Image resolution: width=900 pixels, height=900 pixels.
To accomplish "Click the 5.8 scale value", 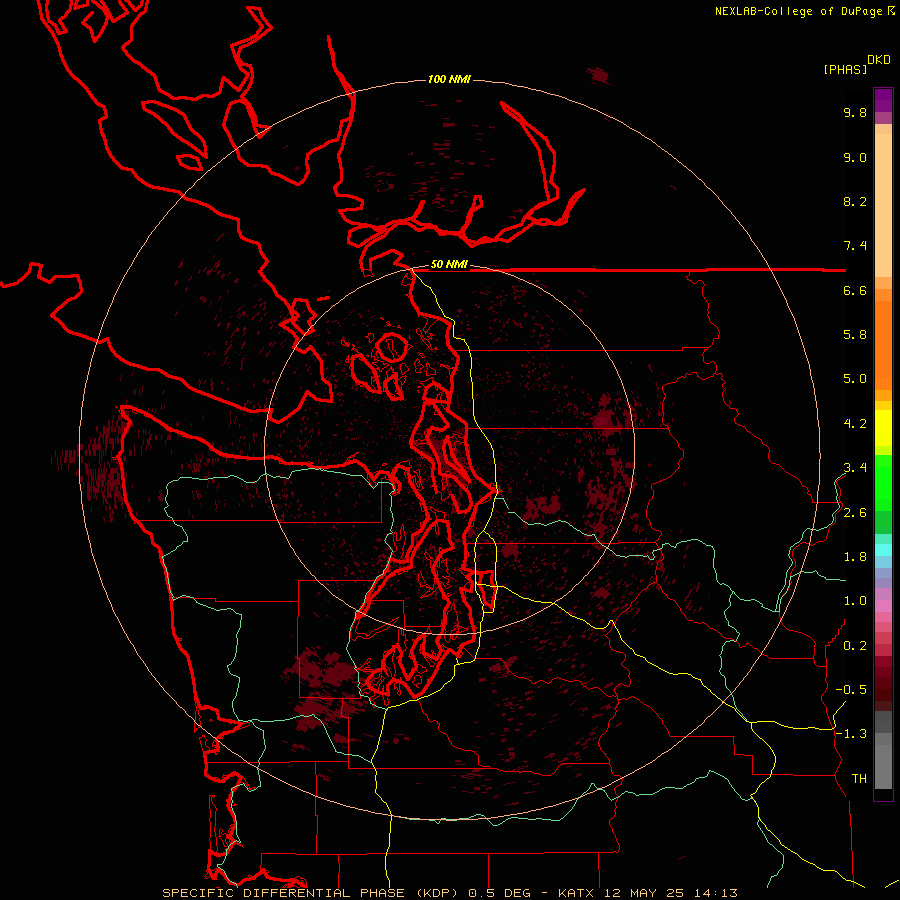I will click(855, 335).
